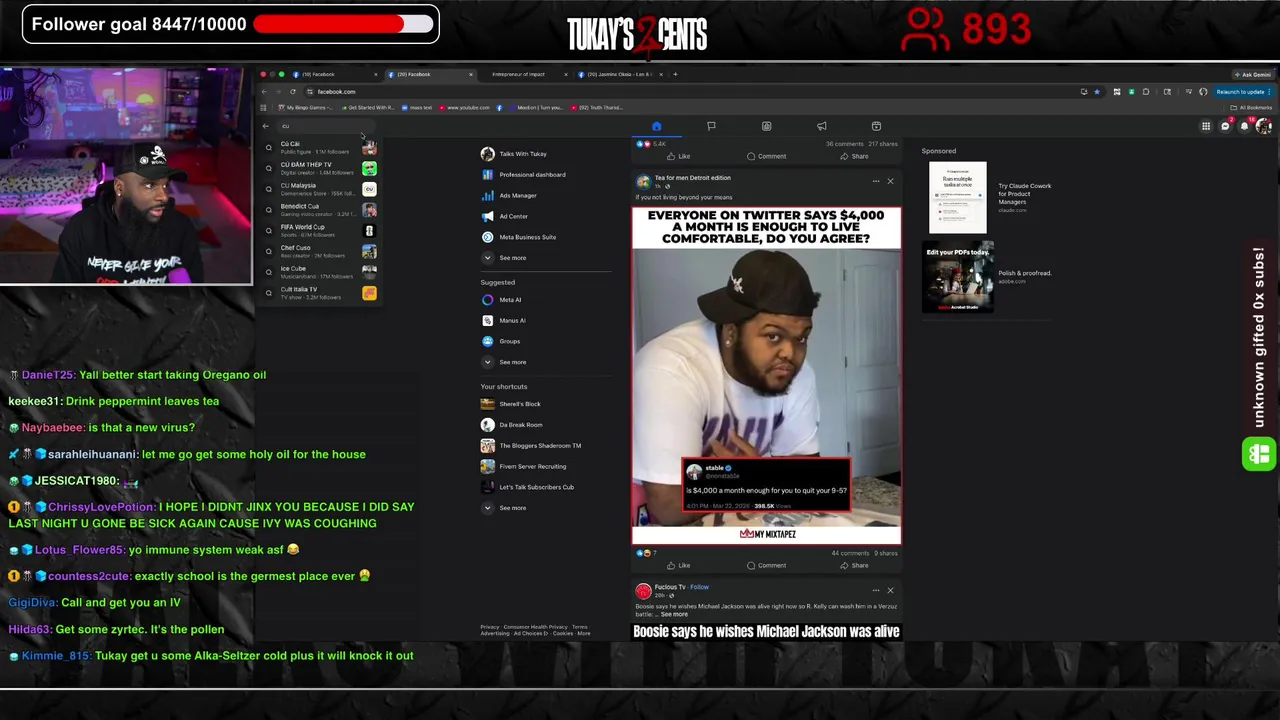The image size is (1280, 720).
Task: Open the Pages flag icon
Action: 711,126
